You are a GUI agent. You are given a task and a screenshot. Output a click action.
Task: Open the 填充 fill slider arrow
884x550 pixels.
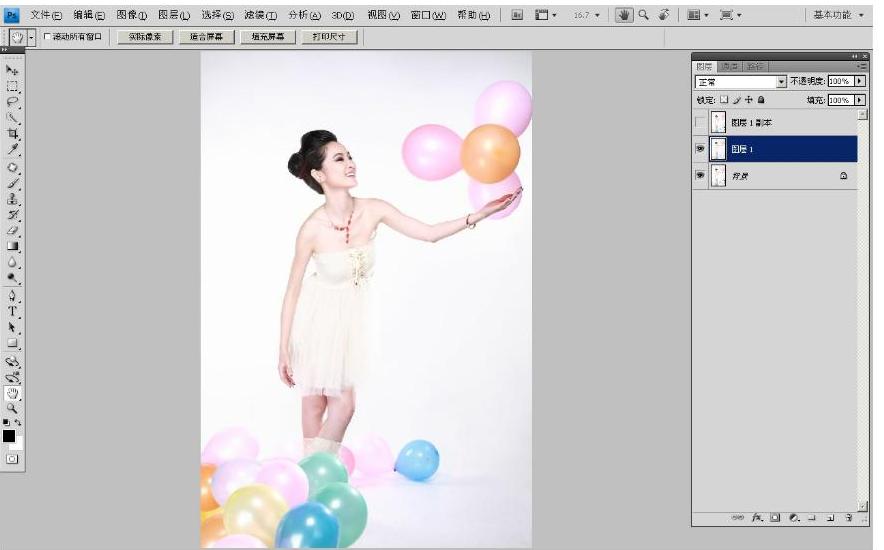860,100
